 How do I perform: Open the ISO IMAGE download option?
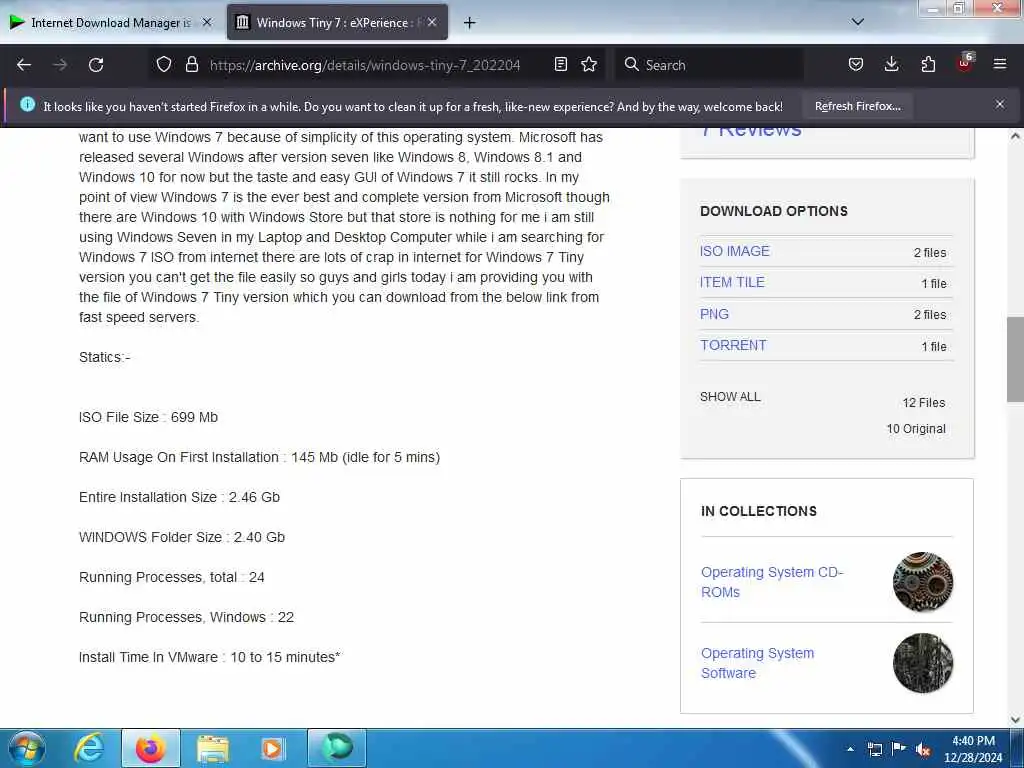click(735, 251)
